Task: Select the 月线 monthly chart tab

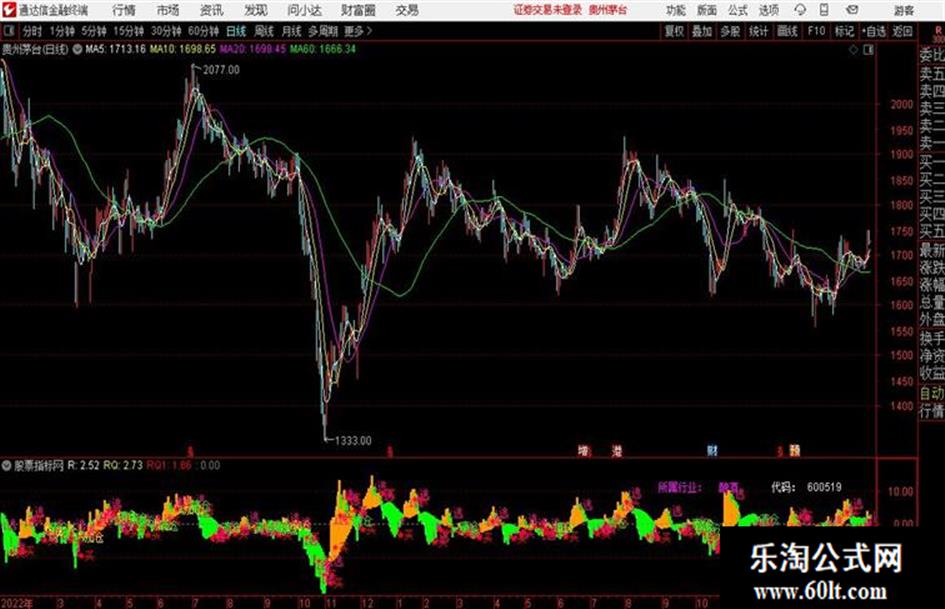Action: pyautogui.click(x=292, y=31)
